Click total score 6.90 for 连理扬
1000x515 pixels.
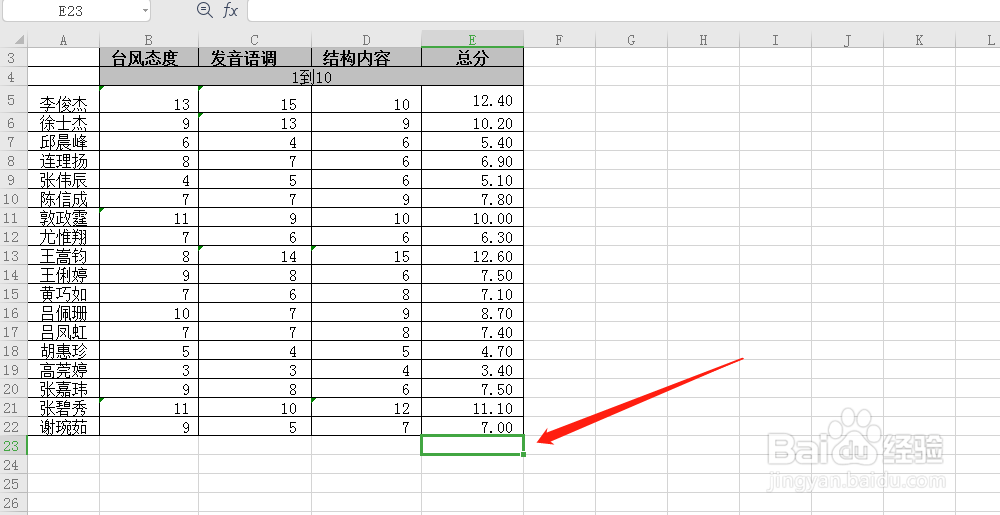click(x=473, y=161)
